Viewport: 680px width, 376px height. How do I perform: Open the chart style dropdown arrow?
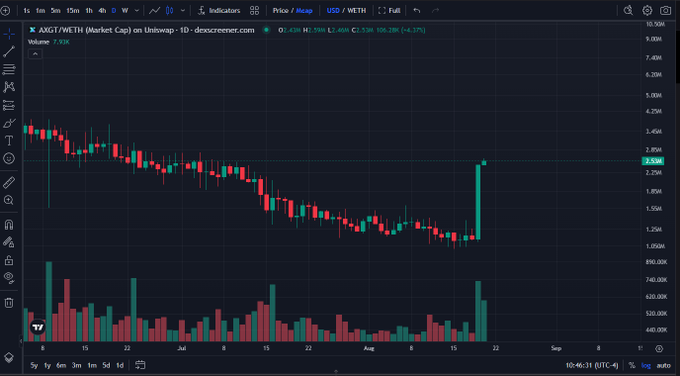point(183,10)
